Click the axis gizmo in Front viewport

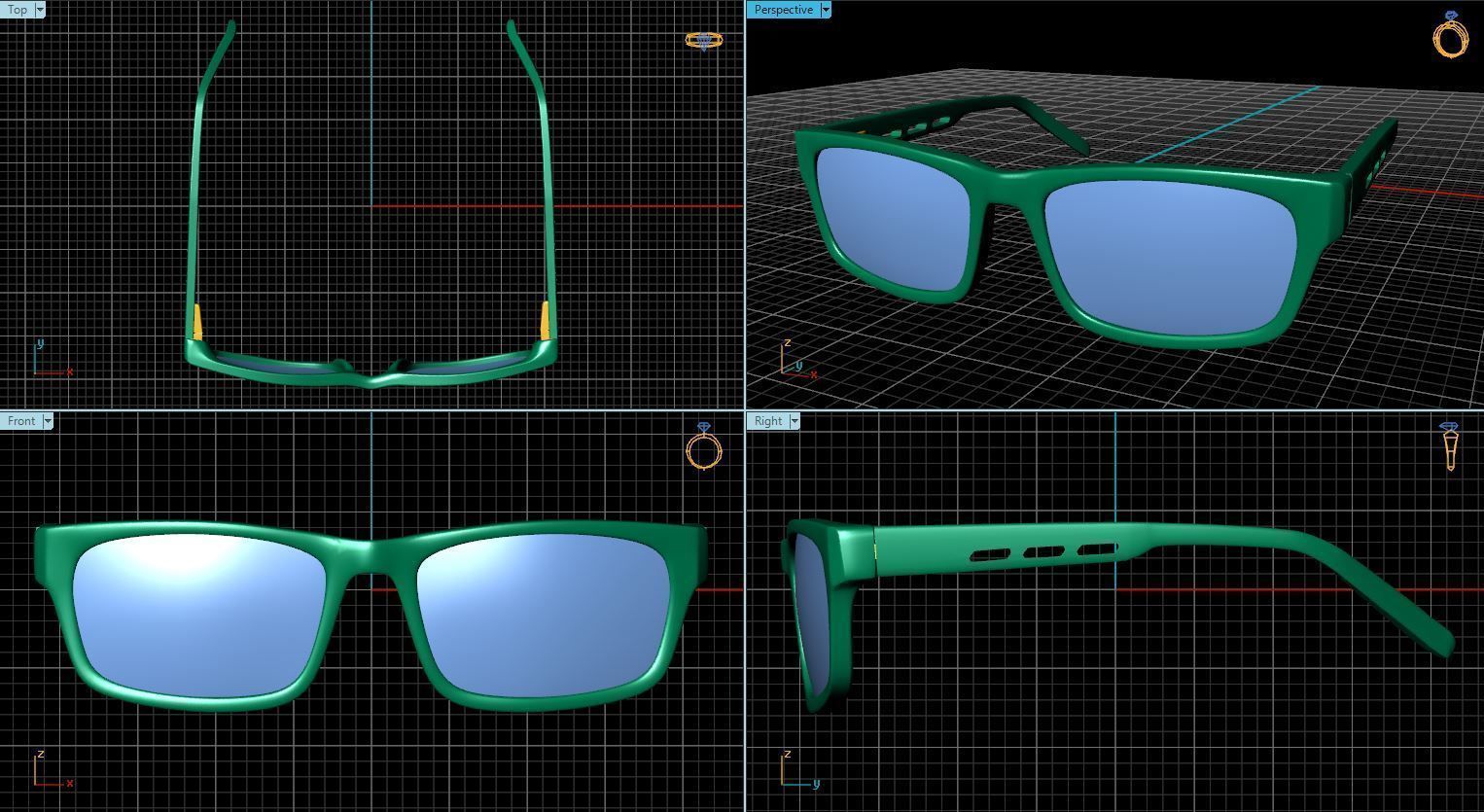click(52, 769)
